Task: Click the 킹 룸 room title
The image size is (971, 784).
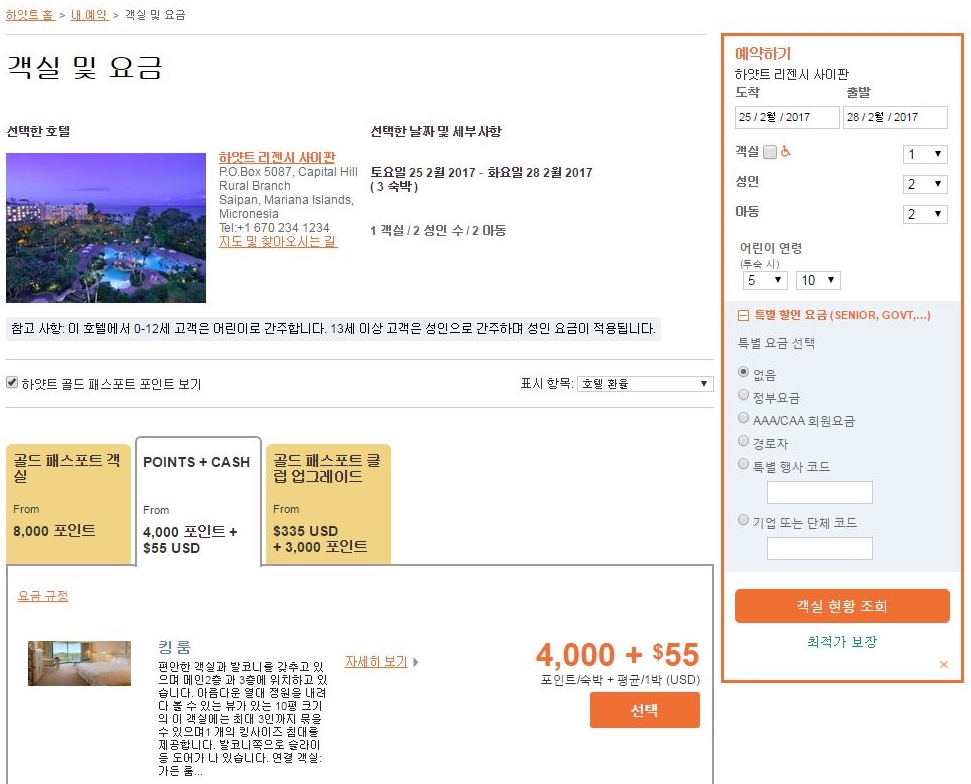Action: [174, 648]
